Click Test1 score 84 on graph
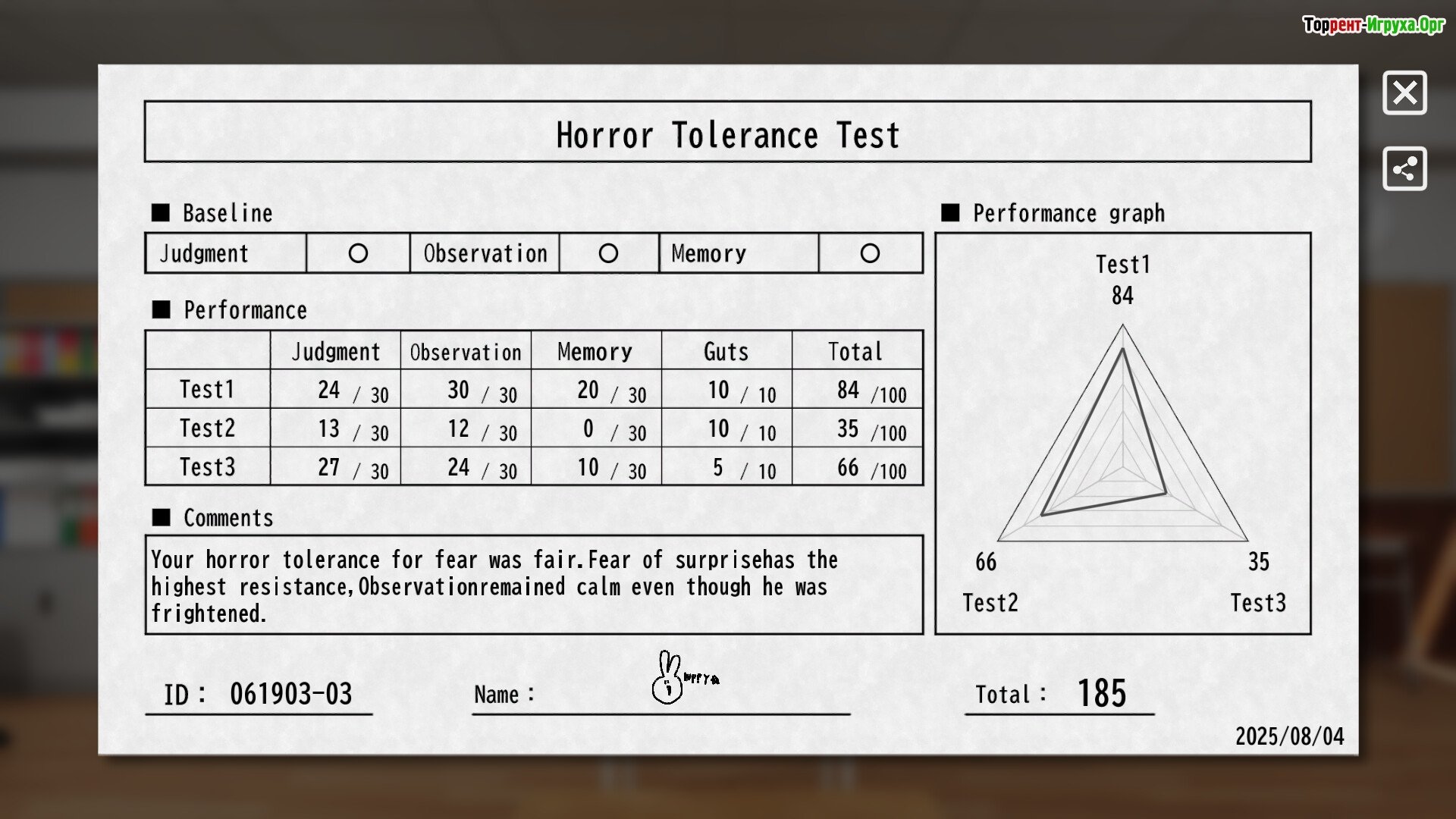Screen dimensions: 1456x819 (1122, 296)
